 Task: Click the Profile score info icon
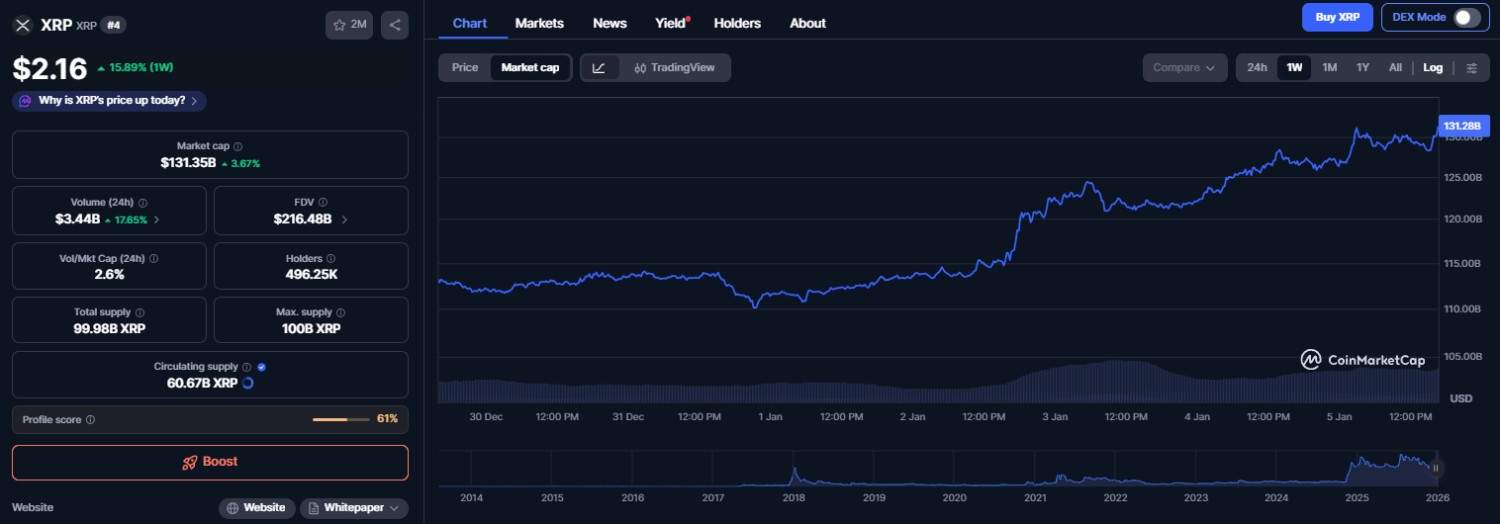pos(91,420)
